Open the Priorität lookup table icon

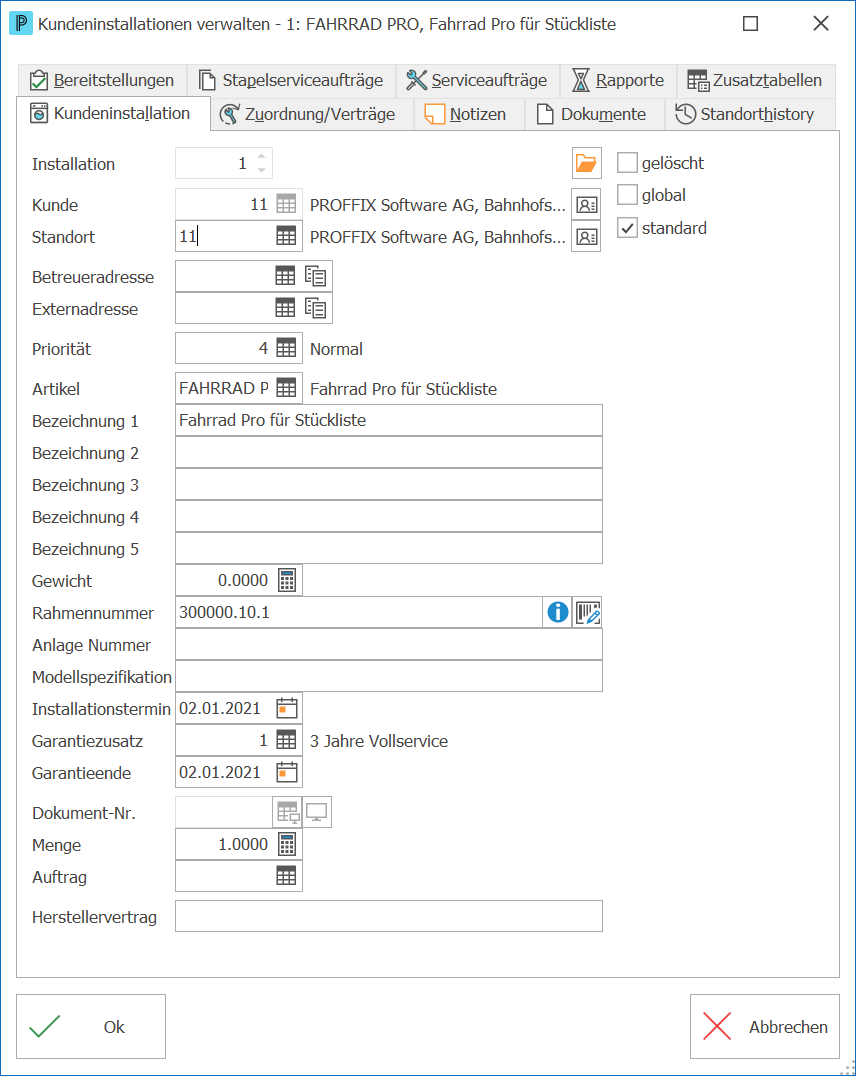[286, 349]
